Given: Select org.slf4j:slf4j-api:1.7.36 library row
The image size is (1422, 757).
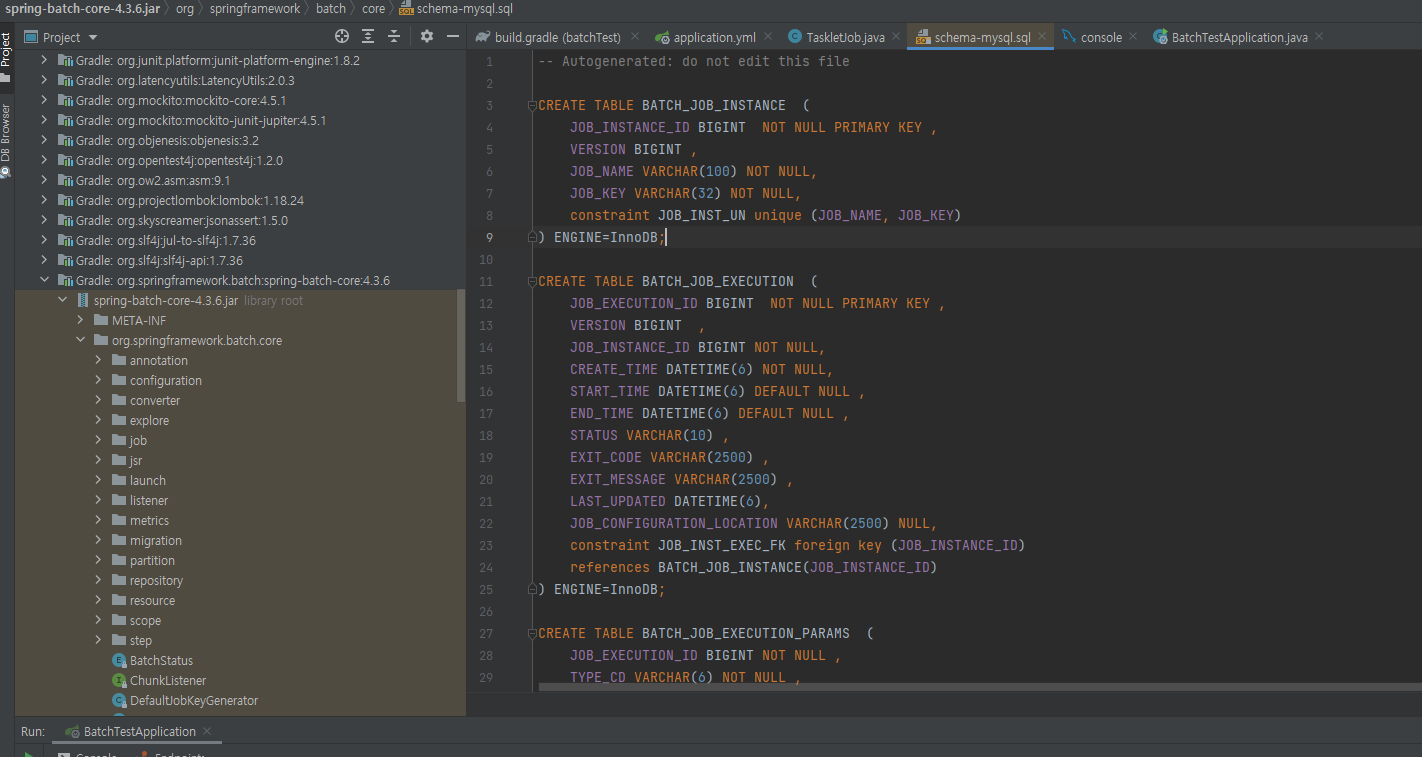Looking at the screenshot, I should 240,260.
